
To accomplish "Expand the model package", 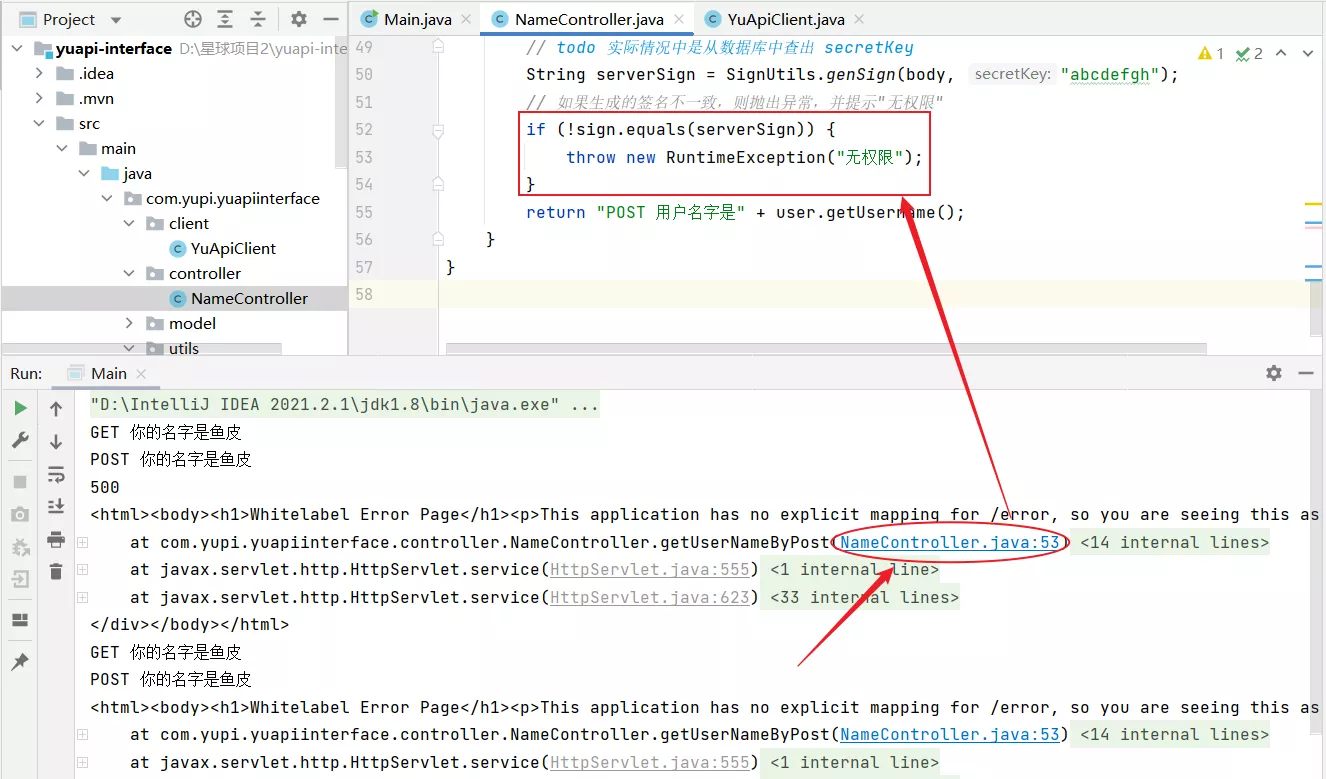I will [x=129, y=323].
